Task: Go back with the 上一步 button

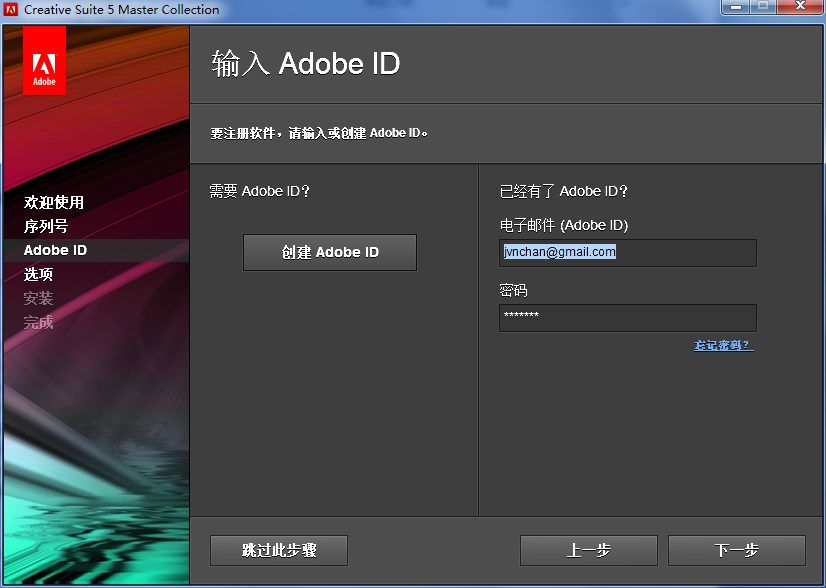Action: click(x=588, y=551)
